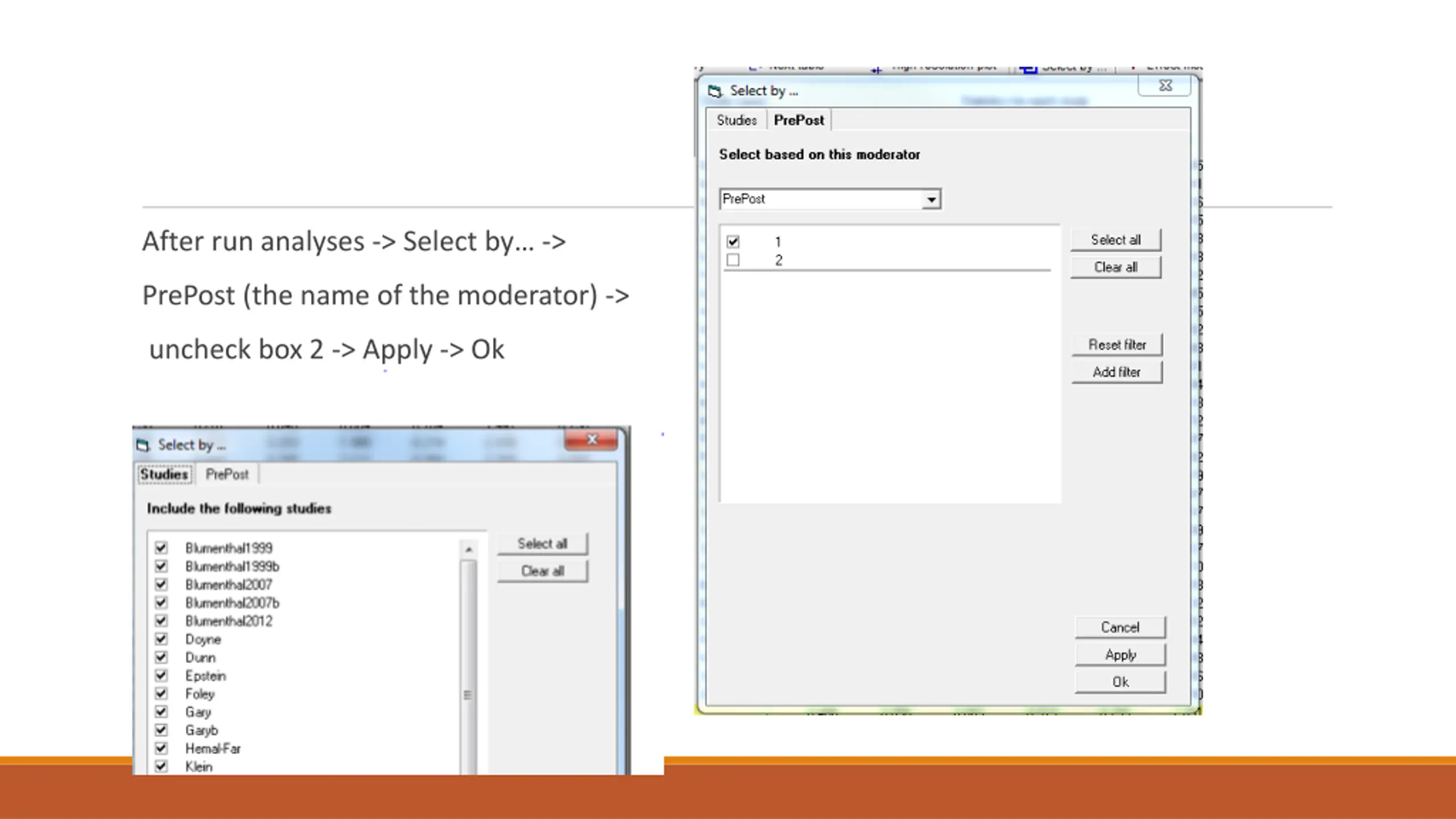Viewport: 1456px width, 819px height.
Task: Click Clear all in the Studies dialog
Action: 542,570
